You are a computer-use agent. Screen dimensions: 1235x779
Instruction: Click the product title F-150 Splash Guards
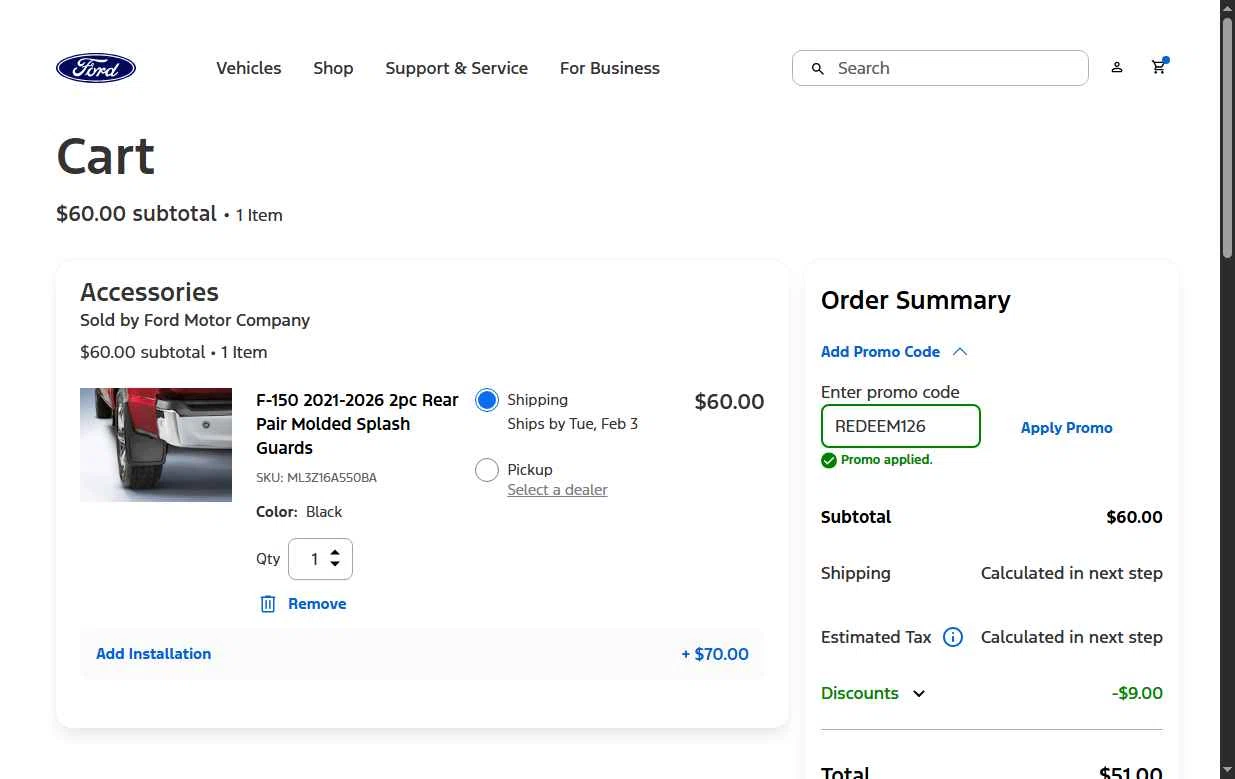[357, 424]
